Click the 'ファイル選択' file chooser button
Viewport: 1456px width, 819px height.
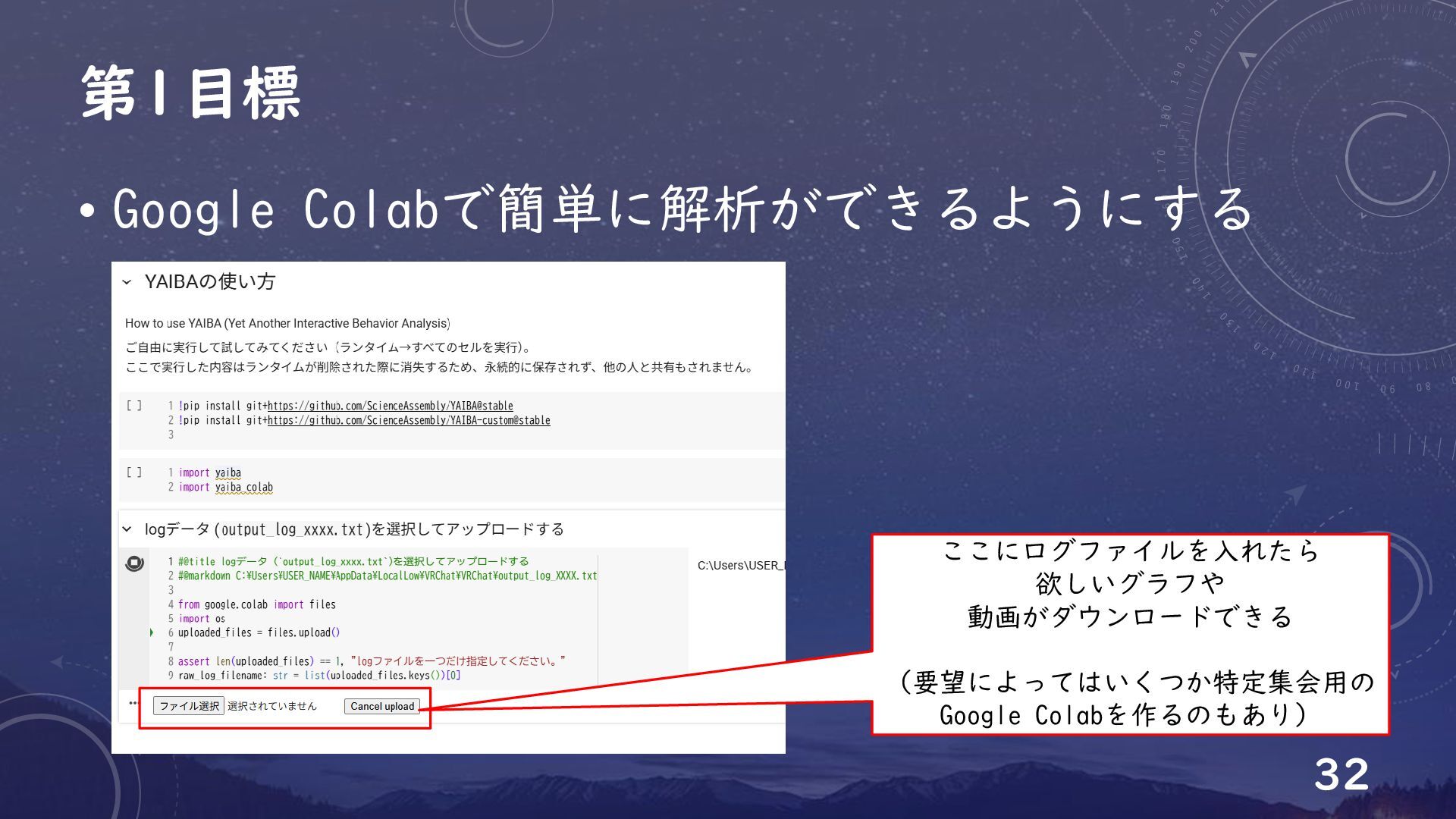[x=189, y=706]
